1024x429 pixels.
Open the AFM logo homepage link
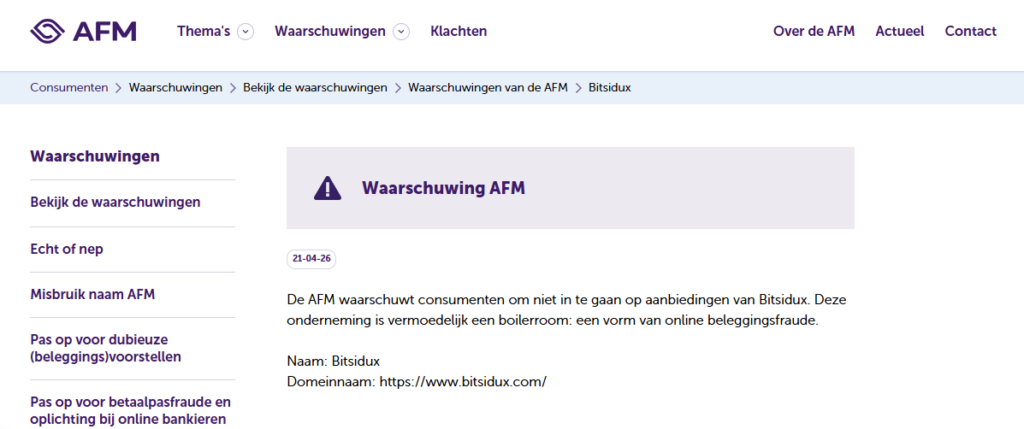[83, 31]
